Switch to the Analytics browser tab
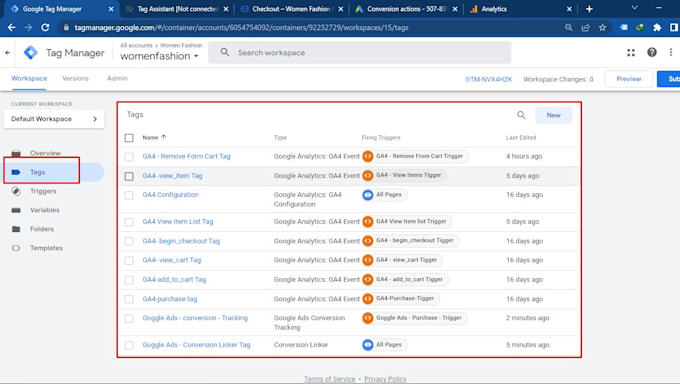 [x=520, y=9]
